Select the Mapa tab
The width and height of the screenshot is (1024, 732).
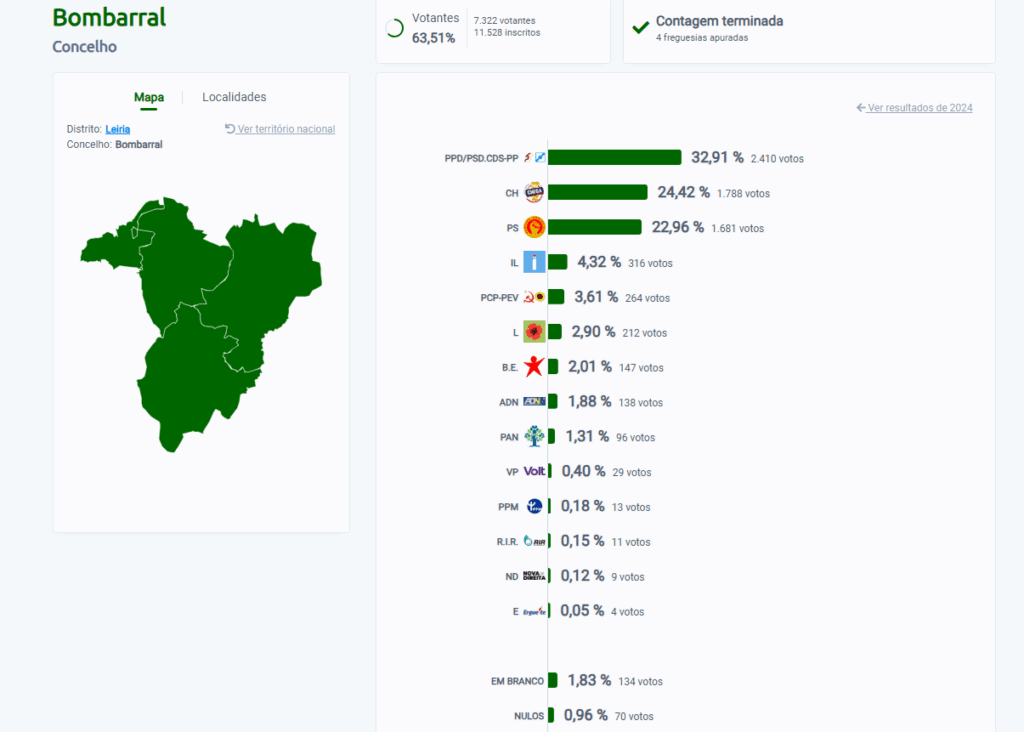149,97
